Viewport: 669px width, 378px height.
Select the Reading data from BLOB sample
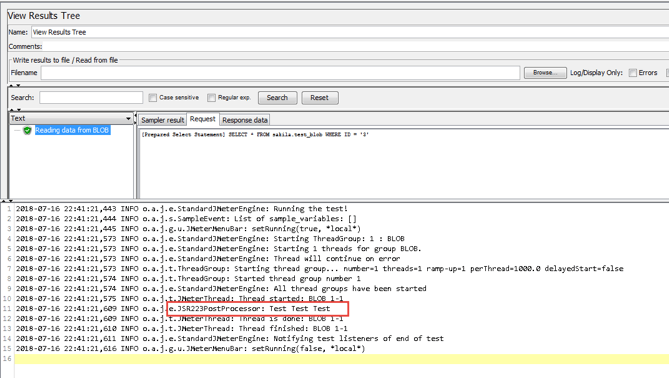point(72,130)
